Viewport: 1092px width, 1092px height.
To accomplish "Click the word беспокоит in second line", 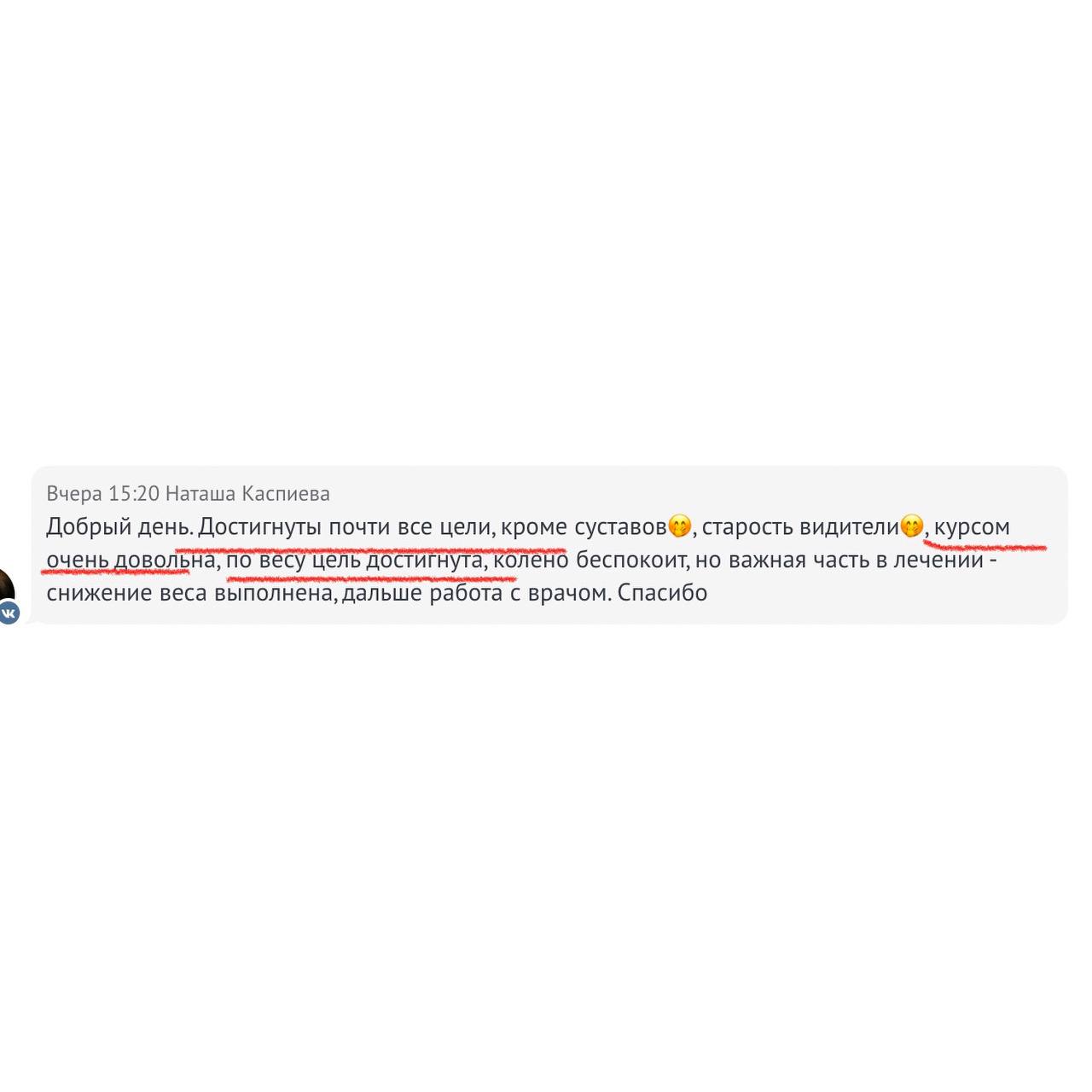I will pos(630,561).
